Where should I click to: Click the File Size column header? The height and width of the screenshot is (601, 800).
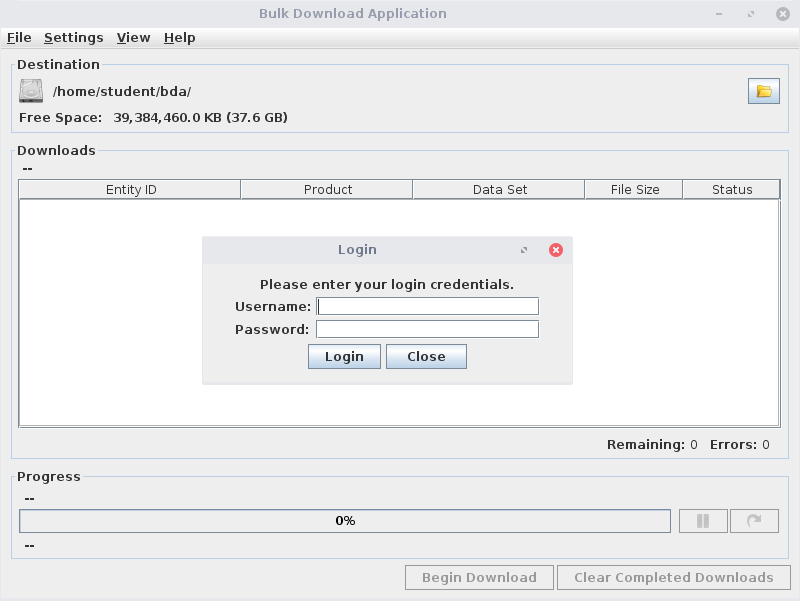[634, 189]
